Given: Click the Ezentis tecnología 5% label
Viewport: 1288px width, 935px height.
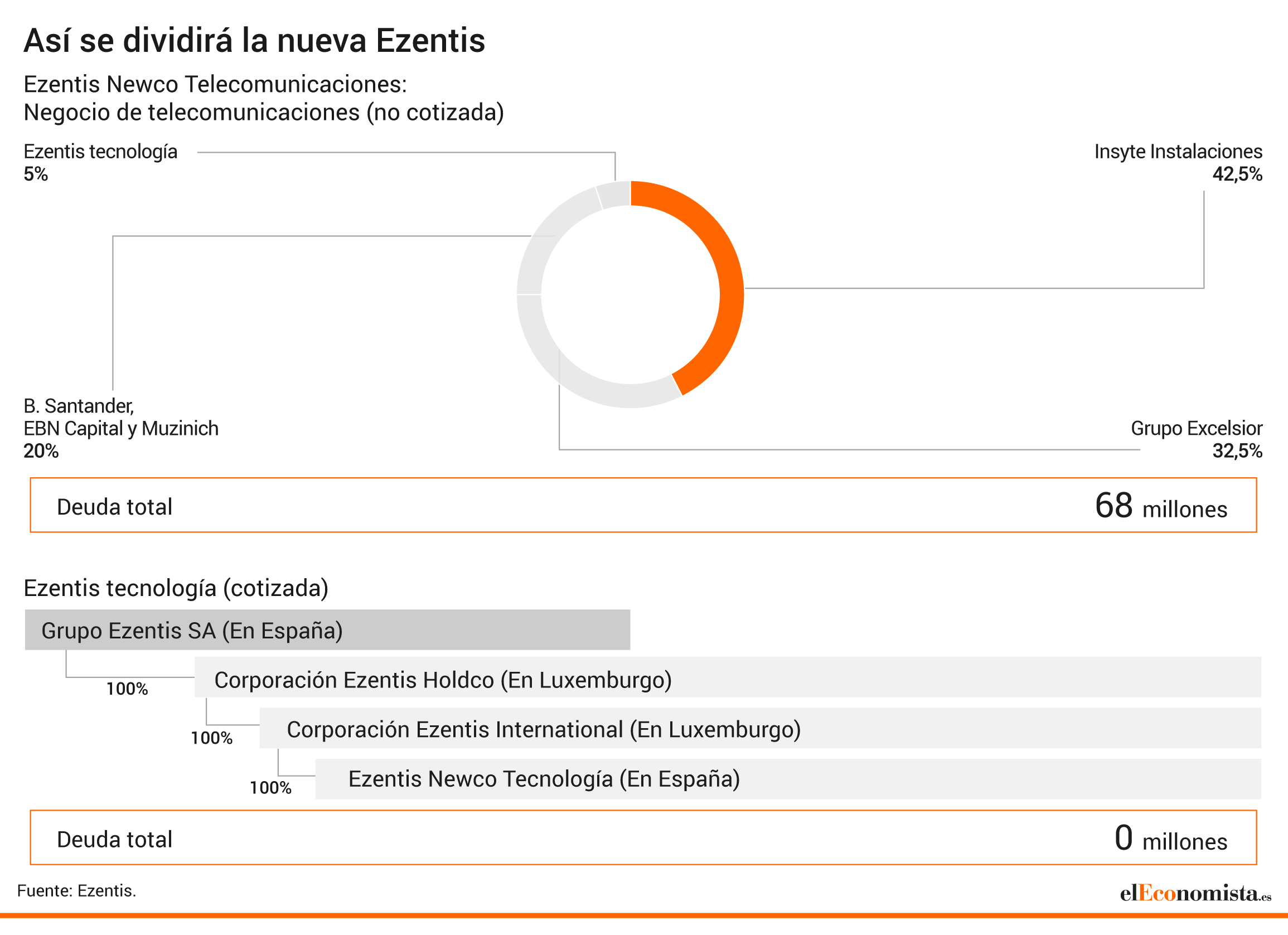Looking at the screenshot, I should tap(100, 162).
